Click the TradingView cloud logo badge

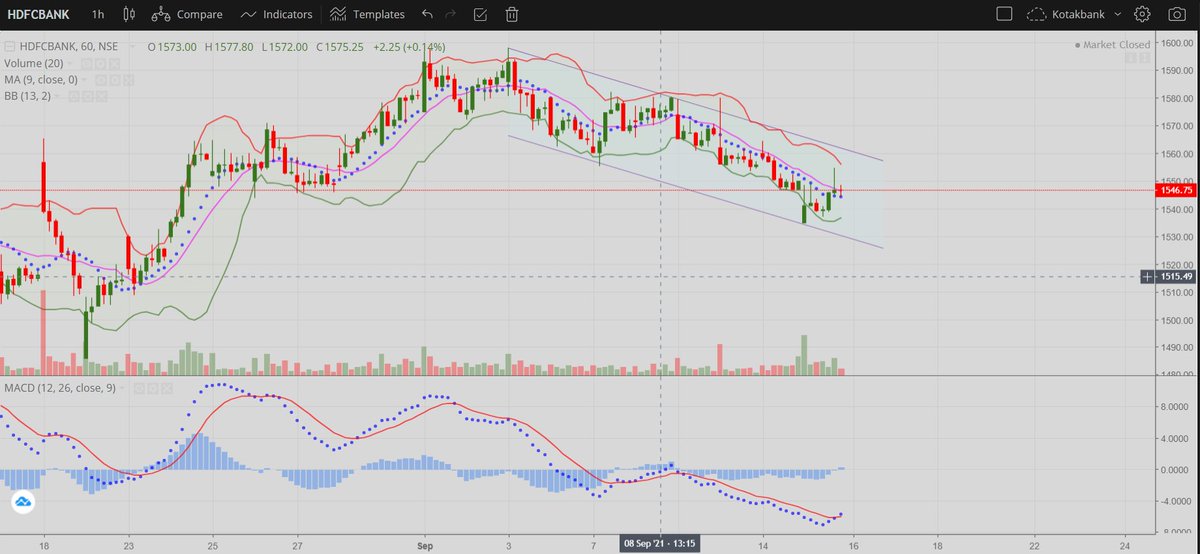click(x=23, y=503)
